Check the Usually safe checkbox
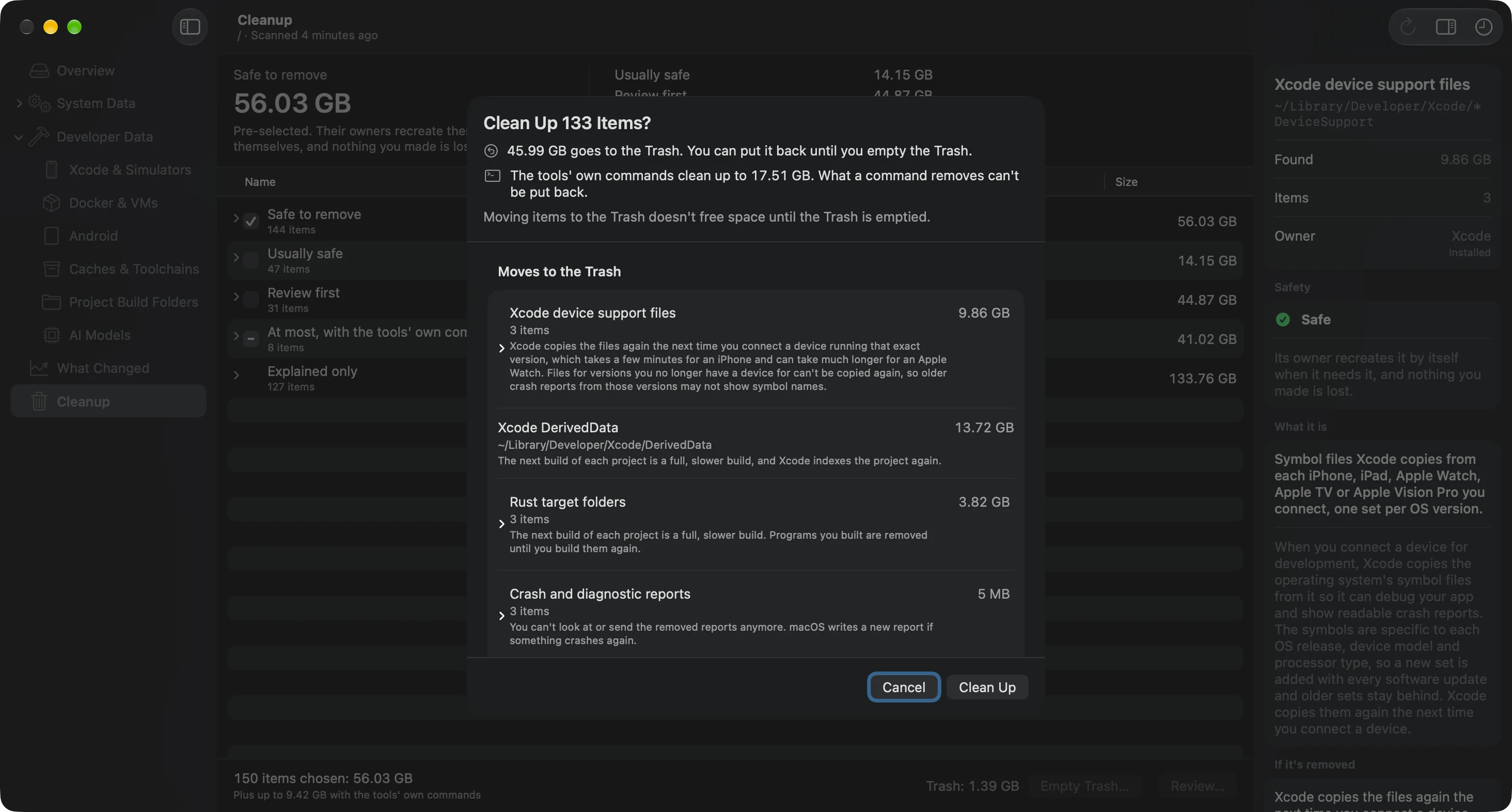 [x=250, y=261]
